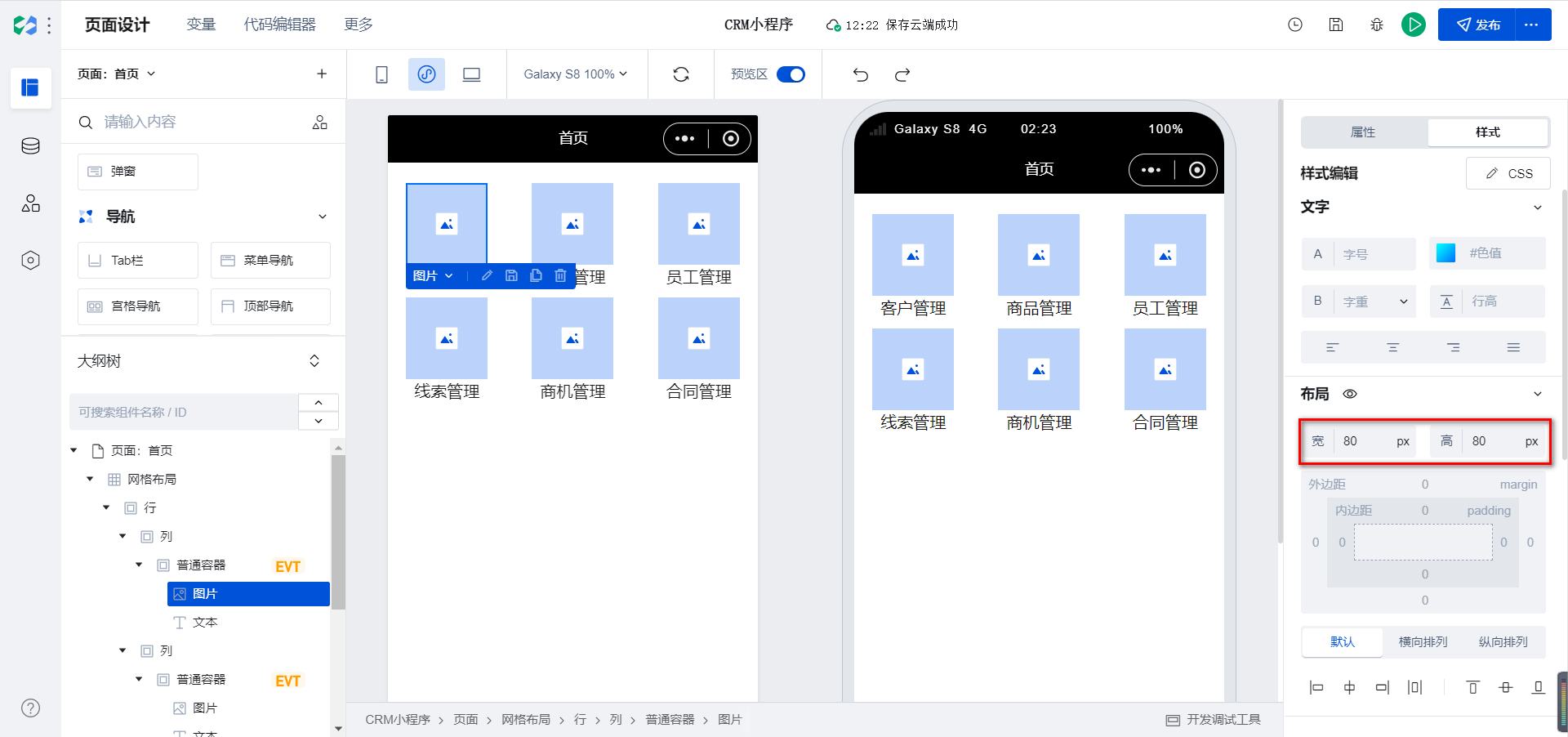This screenshot has height=737, width=1568.
Task: Select the mini-program view icon
Action: [x=426, y=74]
